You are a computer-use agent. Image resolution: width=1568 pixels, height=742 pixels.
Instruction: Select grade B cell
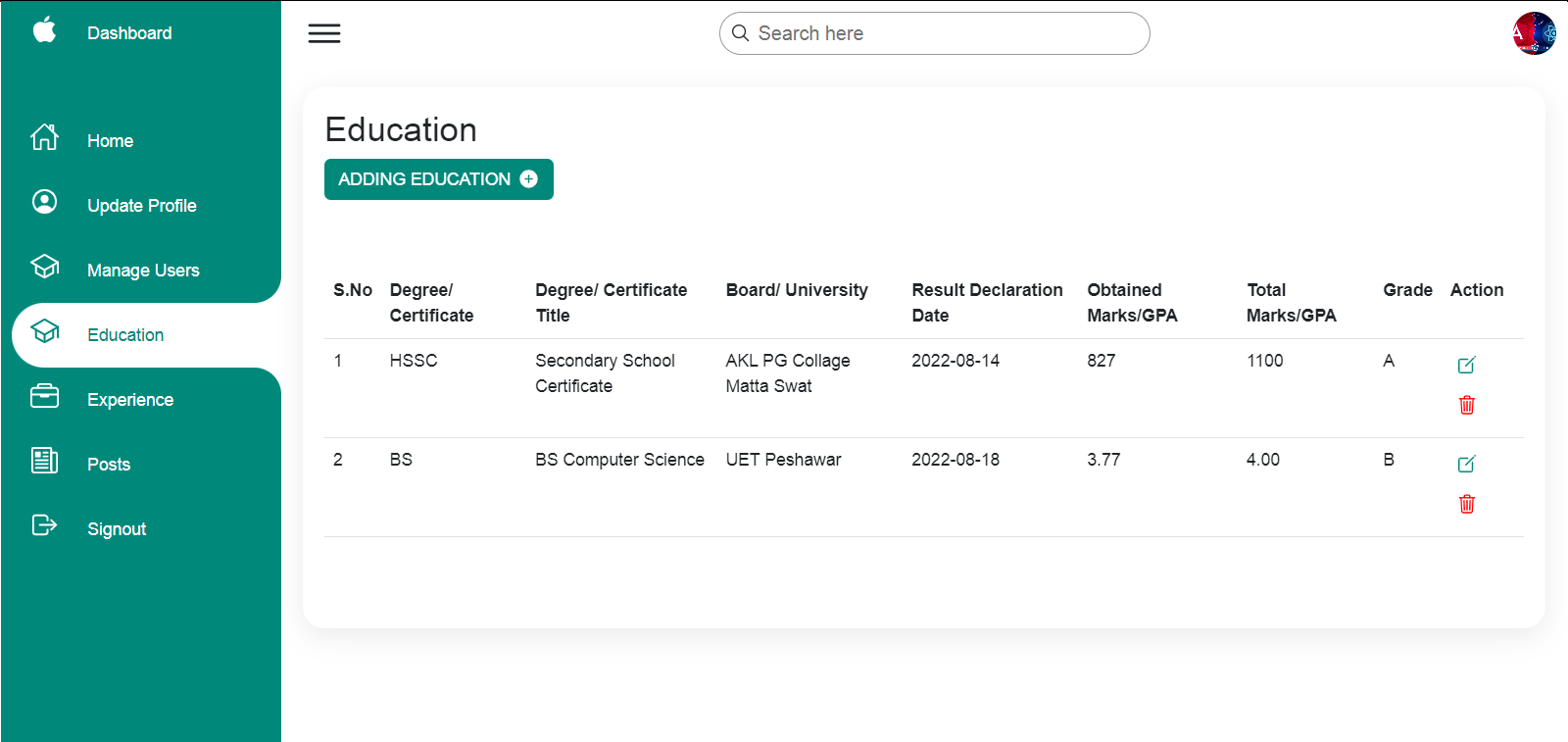[1389, 460]
